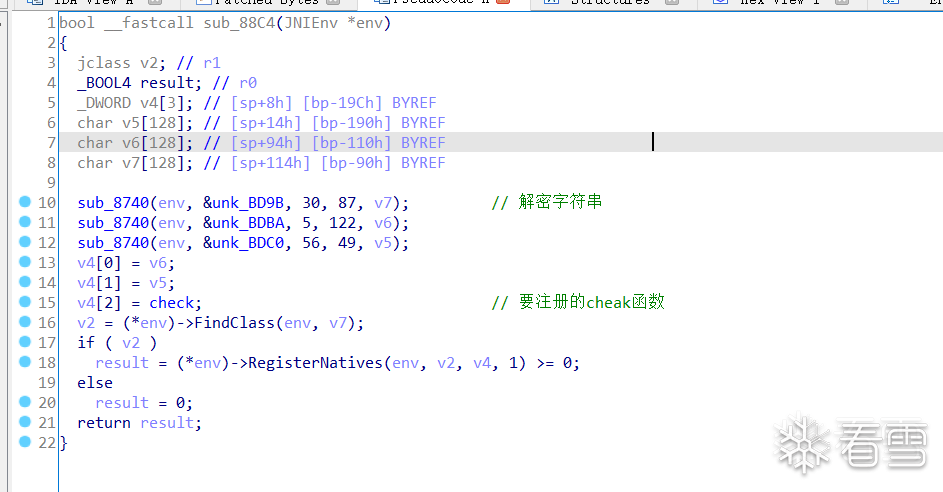Open sub_8740 call on line 11

112,223
